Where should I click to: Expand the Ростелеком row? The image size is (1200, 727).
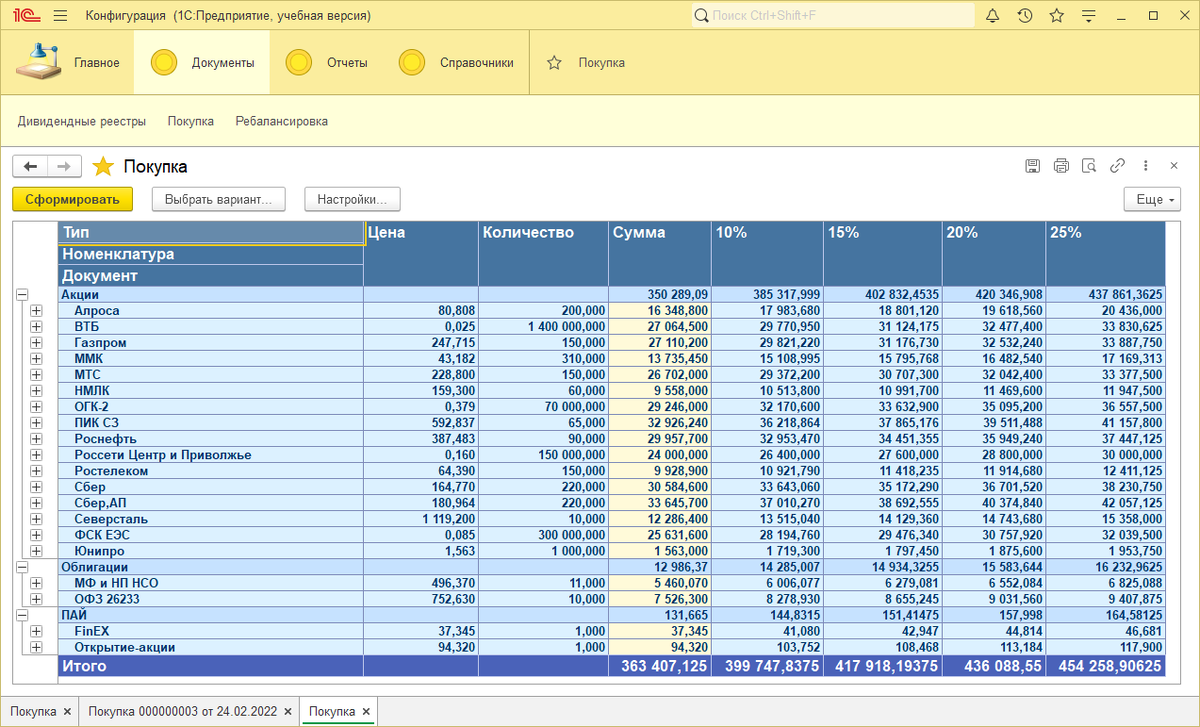(37, 471)
